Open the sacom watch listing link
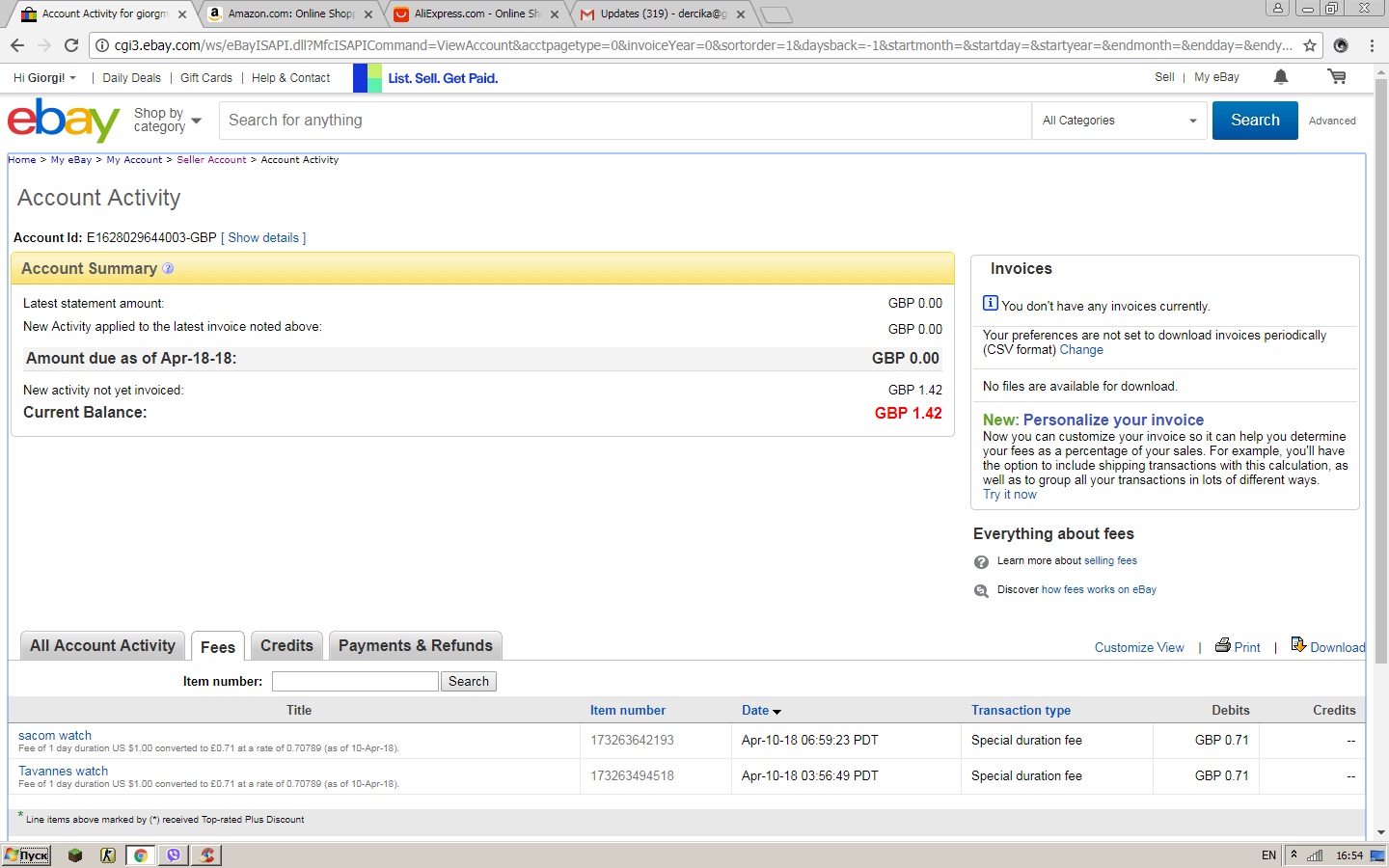1389x868 pixels. pyautogui.click(x=55, y=736)
